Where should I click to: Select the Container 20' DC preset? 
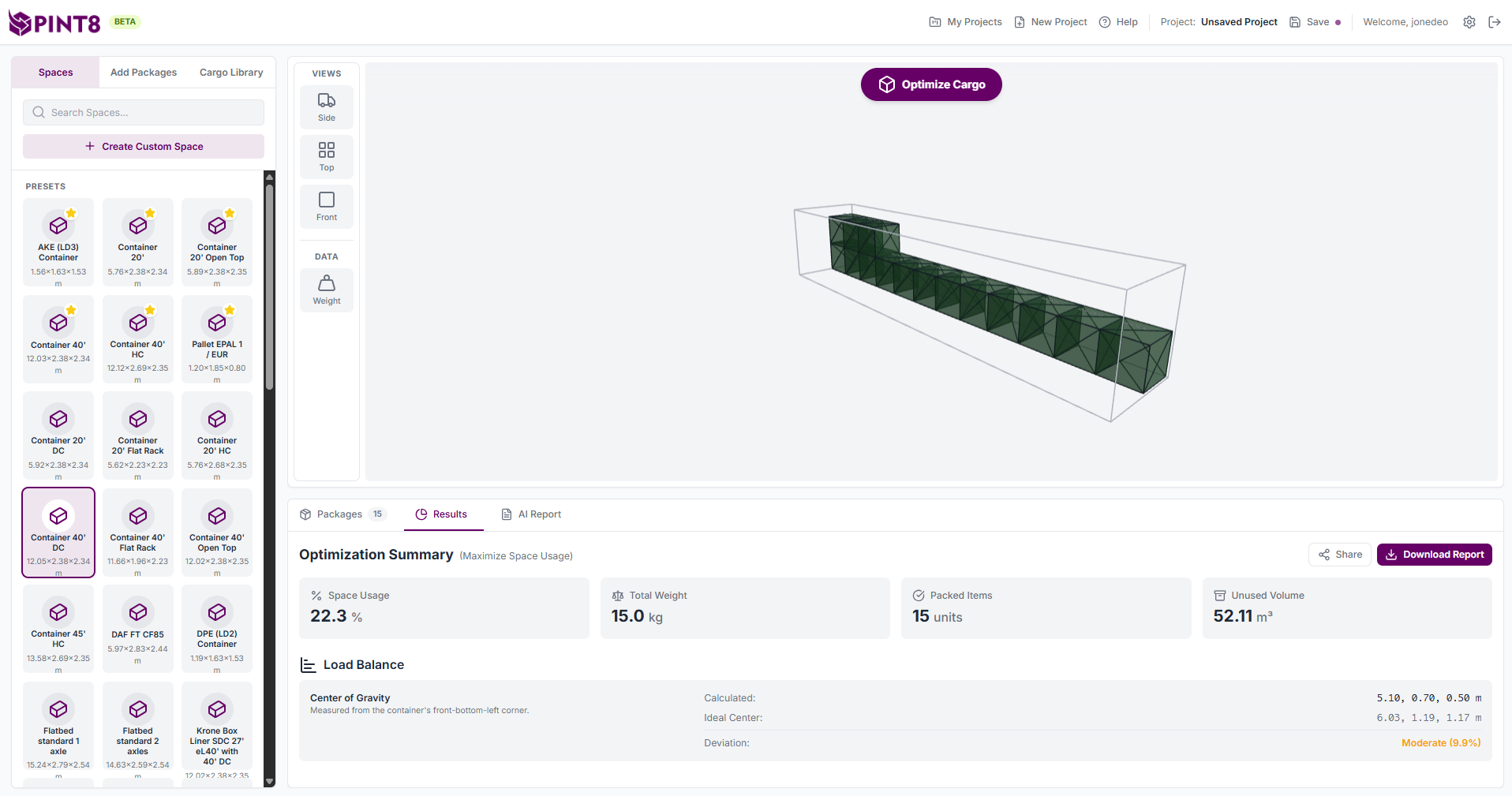coord(58,436)
